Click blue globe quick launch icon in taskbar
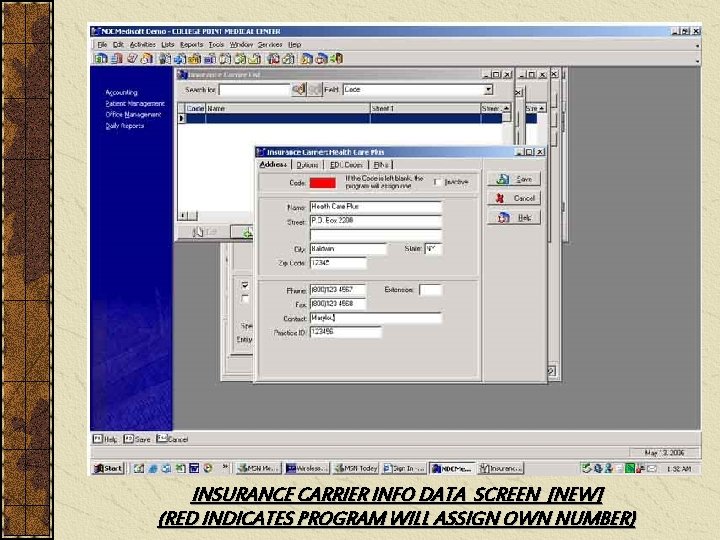 click(153, 468)
